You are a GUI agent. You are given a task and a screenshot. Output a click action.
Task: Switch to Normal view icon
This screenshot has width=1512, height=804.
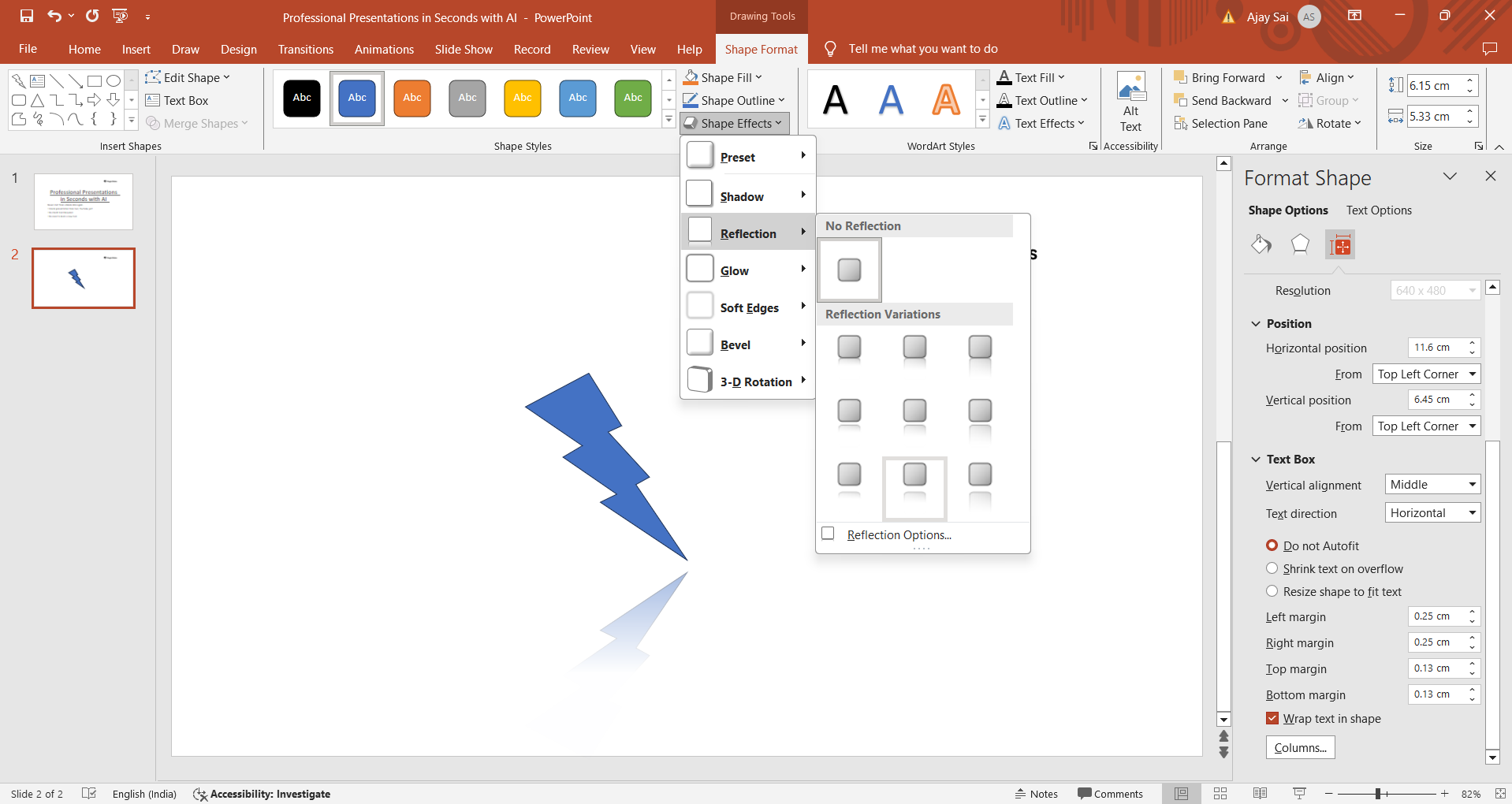pos(1181,794)
